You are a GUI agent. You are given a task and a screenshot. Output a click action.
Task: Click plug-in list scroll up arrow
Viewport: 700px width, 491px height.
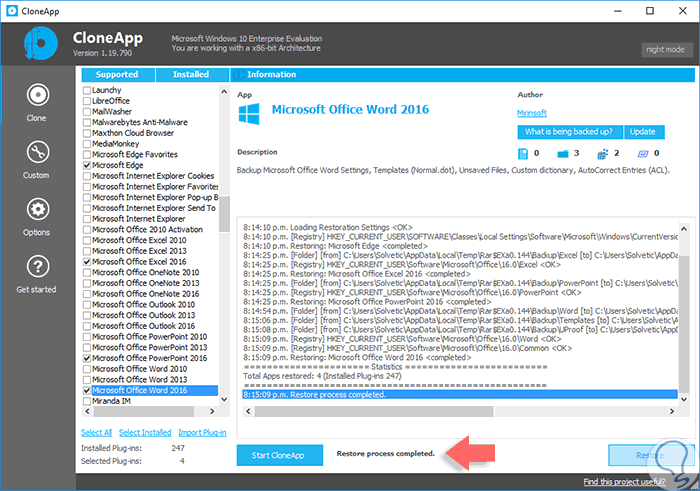pyautogui.click(x=224, y=92)
